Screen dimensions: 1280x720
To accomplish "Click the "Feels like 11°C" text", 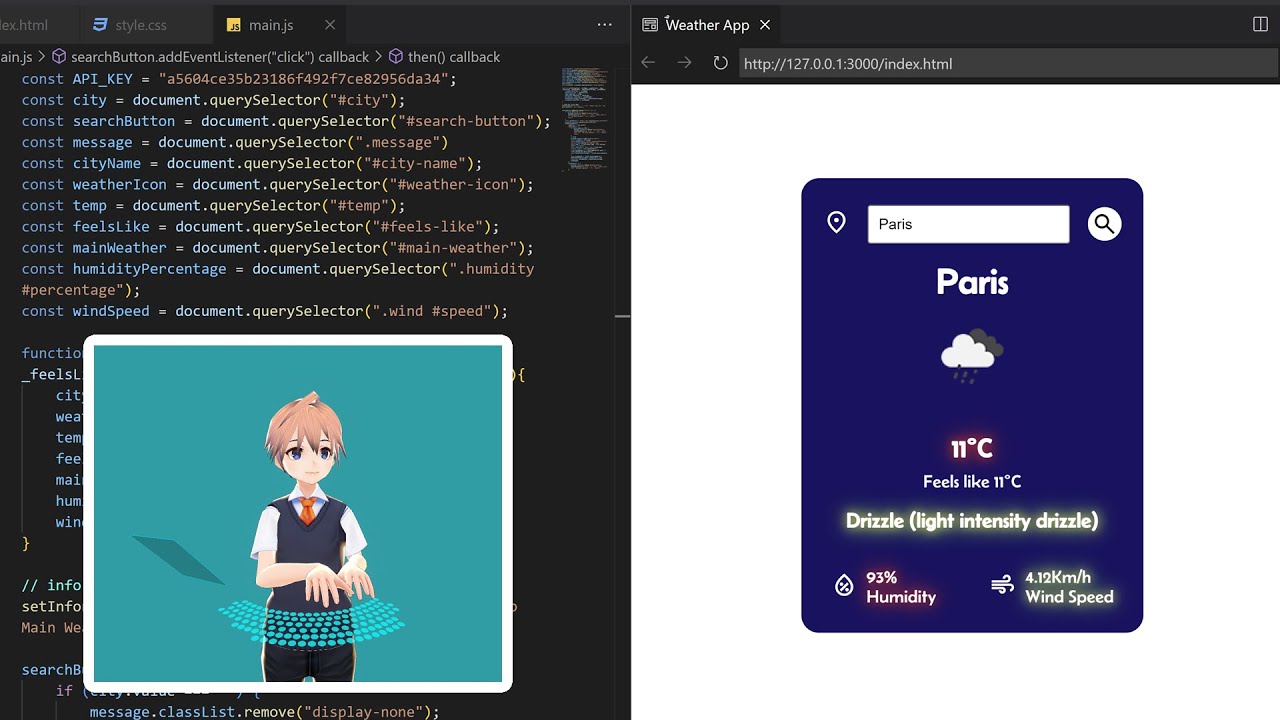I will click(x=972, y=482).
